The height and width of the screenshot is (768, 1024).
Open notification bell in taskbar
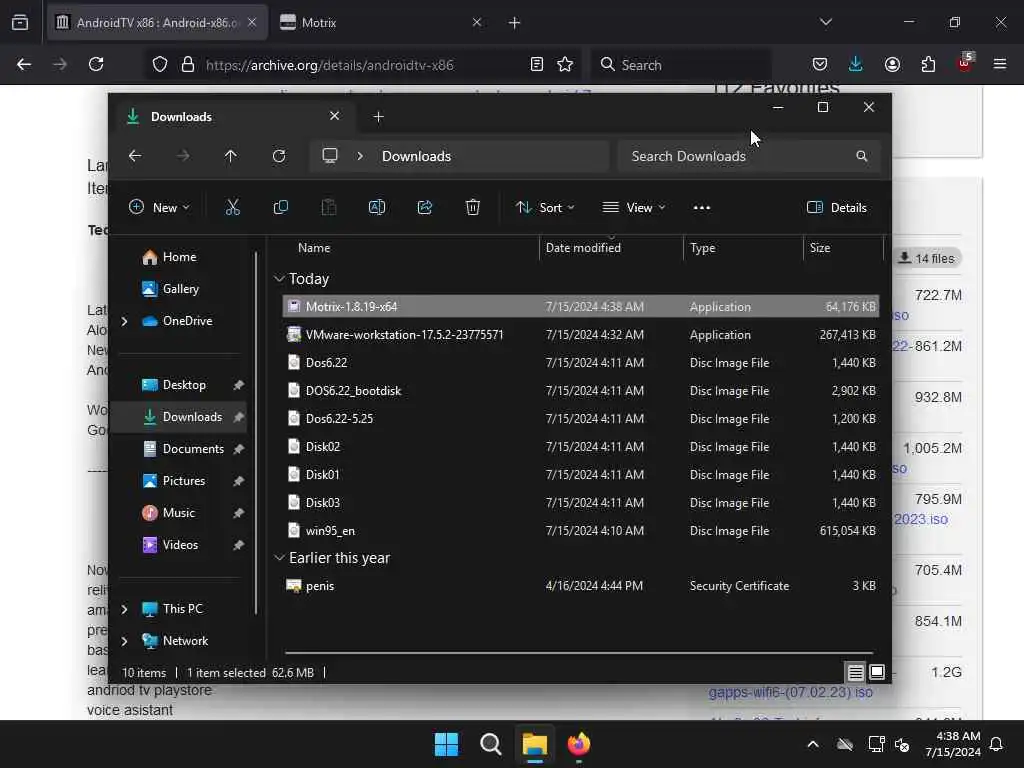point(997,744)
